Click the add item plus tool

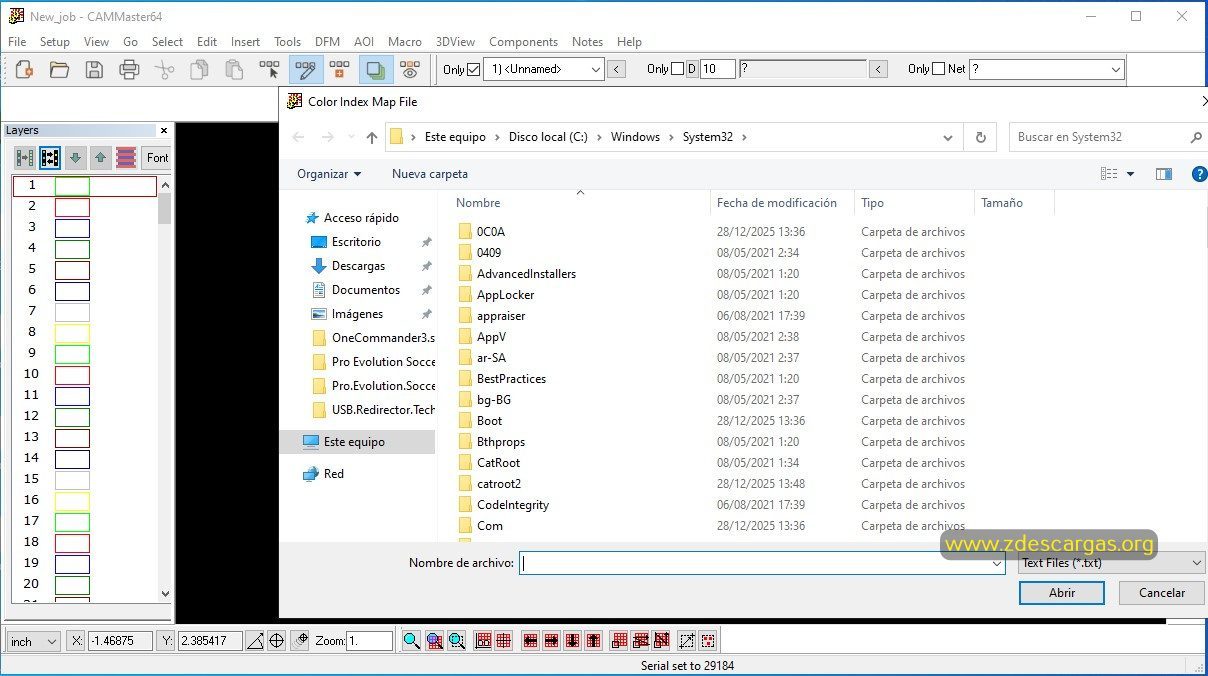[340, 69]
